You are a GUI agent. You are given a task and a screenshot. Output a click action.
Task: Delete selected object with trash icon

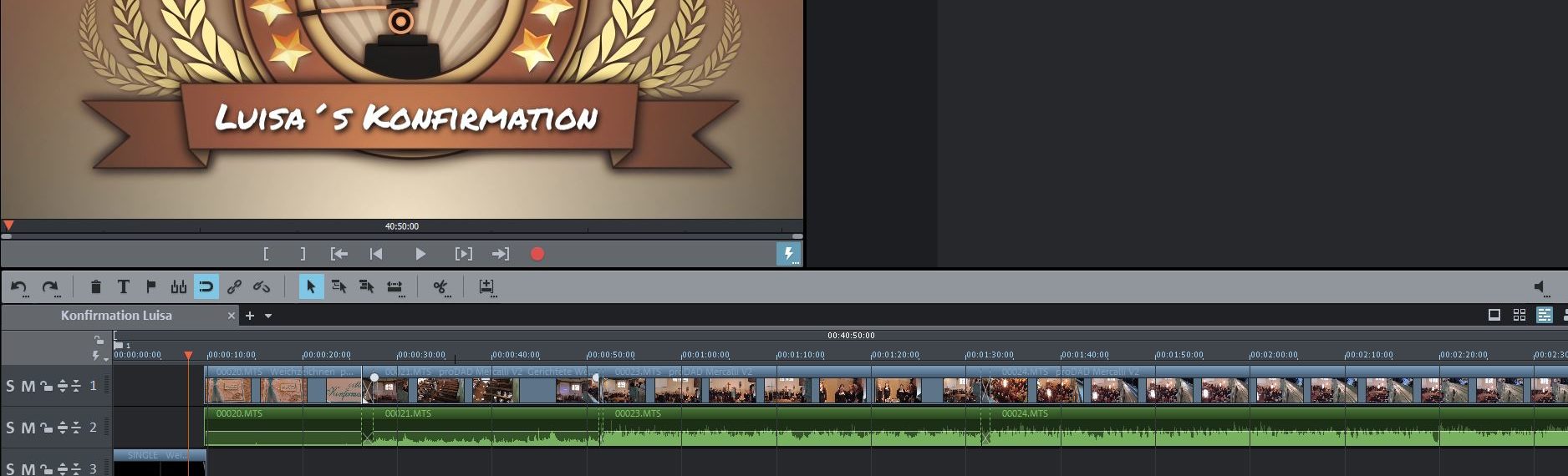pyautogui.click(x=95, y=287)
